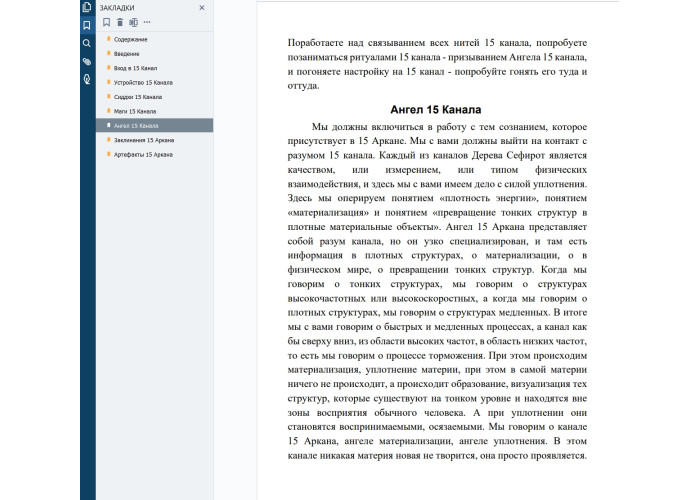
Task: Delete selected bookmark with trash icon
Action: pyautogui.click(x=120, y=22)
